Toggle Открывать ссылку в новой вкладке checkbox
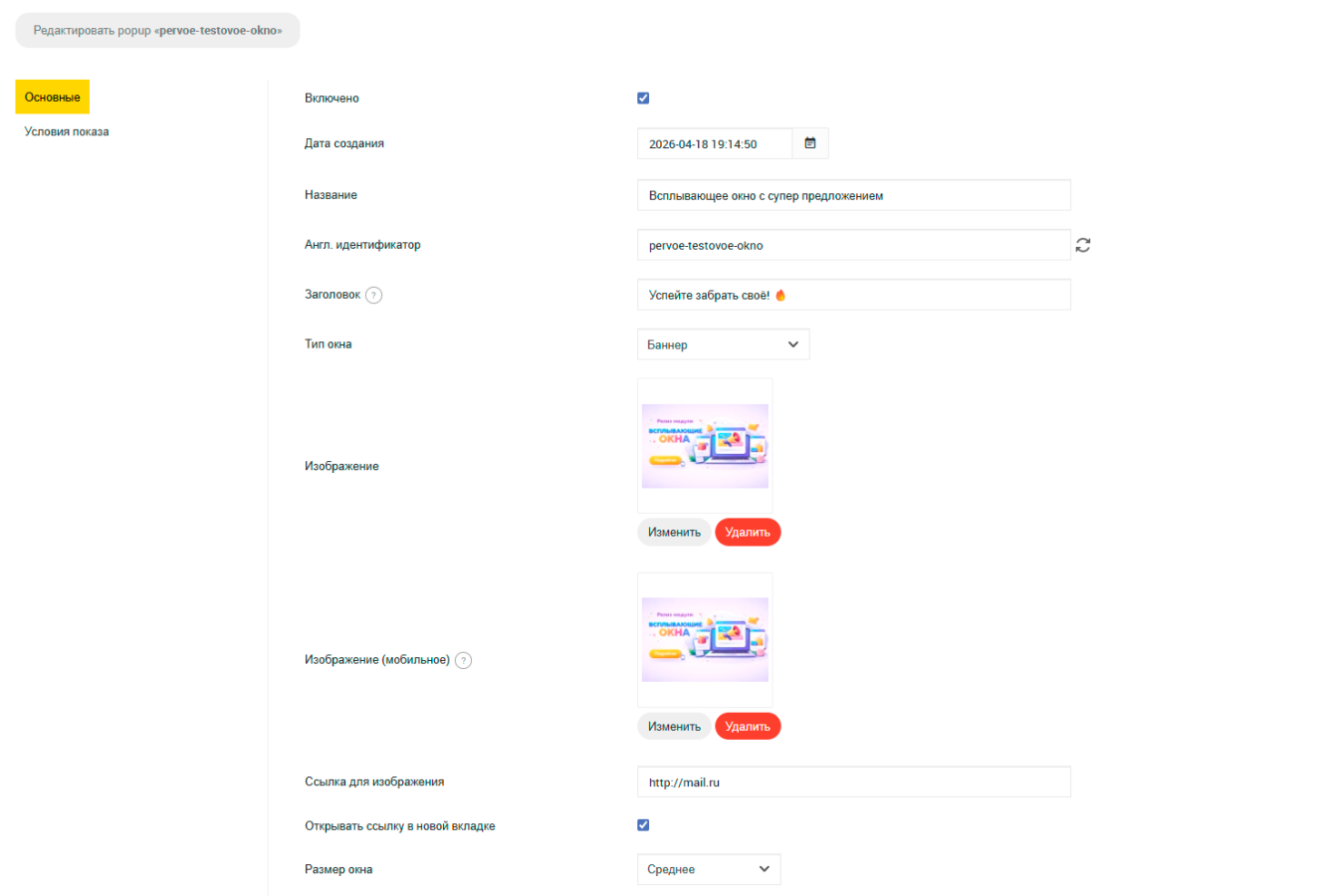 [x=643, y=825]
